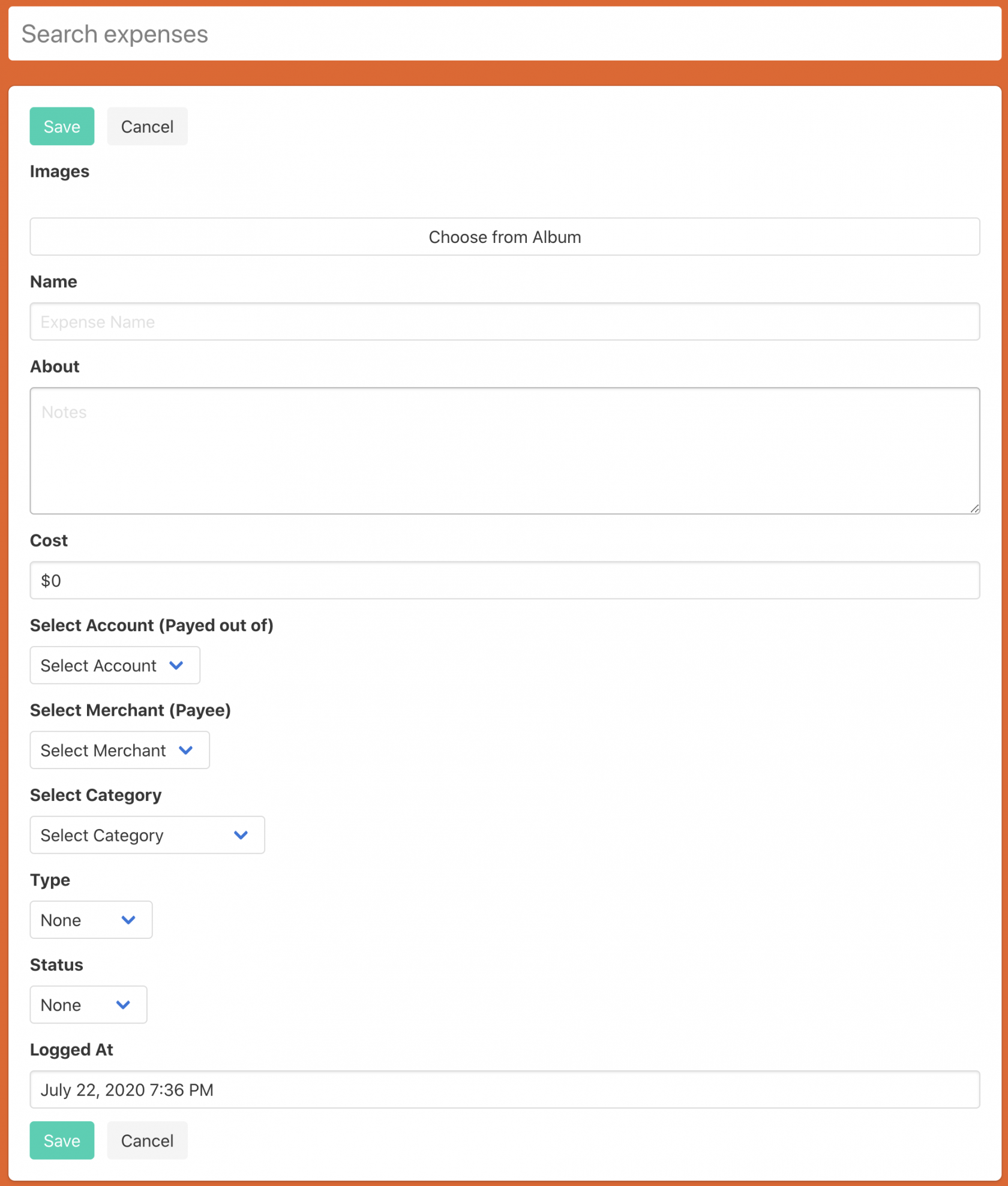Click the Search expenses field
The width and height of the screenshot is (1008, 1186).
504,34
